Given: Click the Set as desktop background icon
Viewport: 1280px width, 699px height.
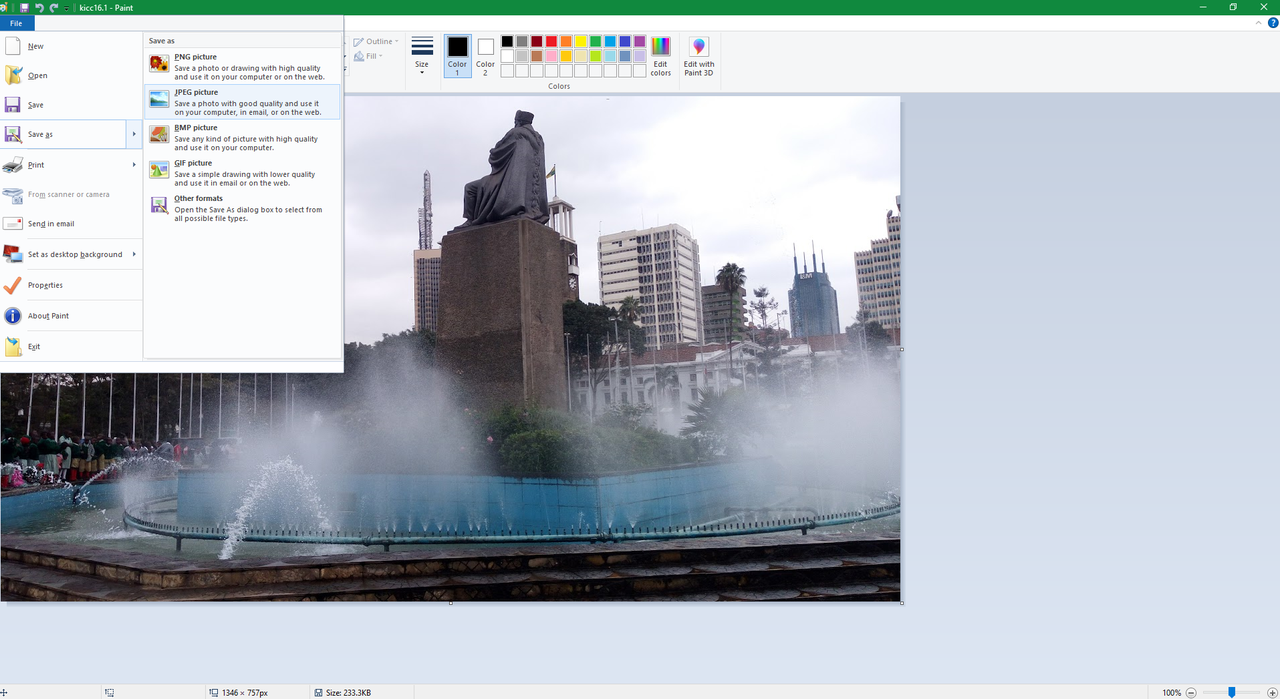Looking at the screenshot, I should coord(13,254).
